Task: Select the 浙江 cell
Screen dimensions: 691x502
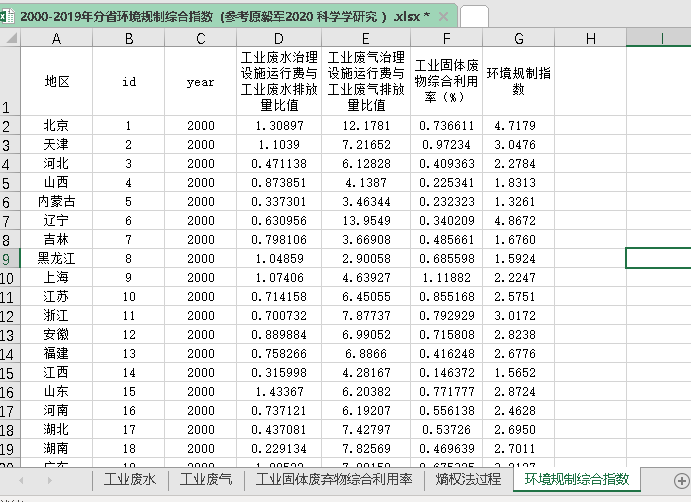Action: [x=56, y=315]
